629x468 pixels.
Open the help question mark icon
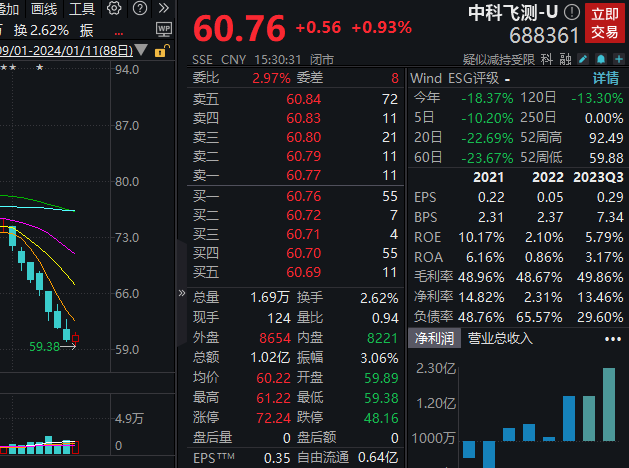pos(140,8)
